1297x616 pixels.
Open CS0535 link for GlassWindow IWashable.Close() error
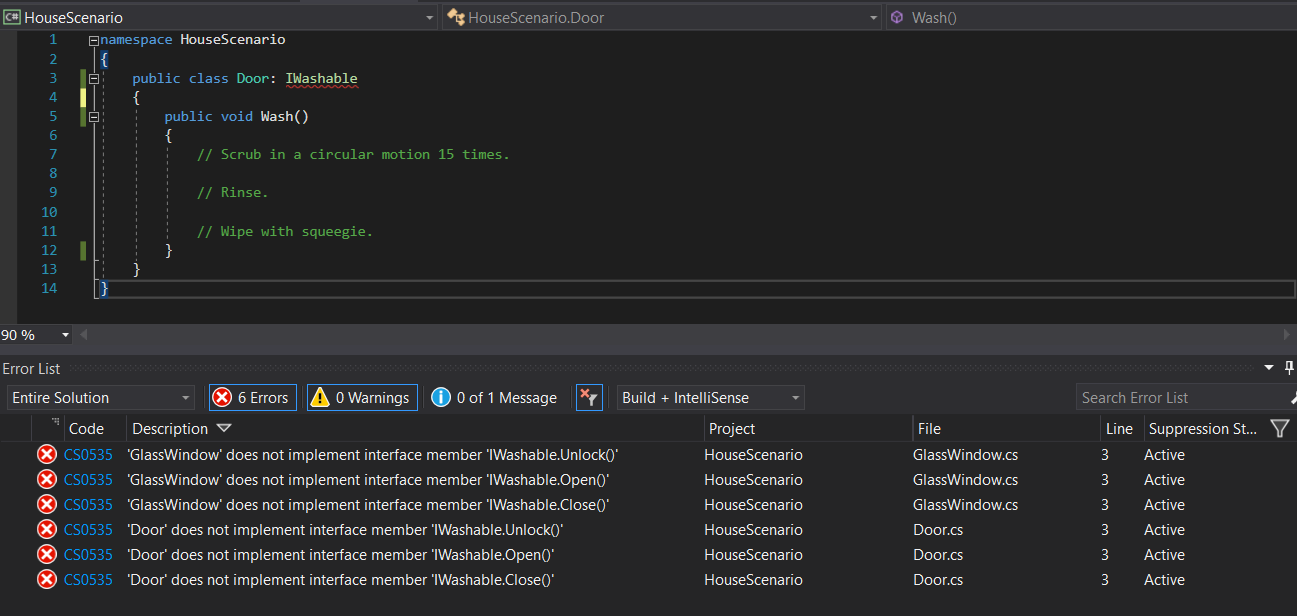coord(88,505)
